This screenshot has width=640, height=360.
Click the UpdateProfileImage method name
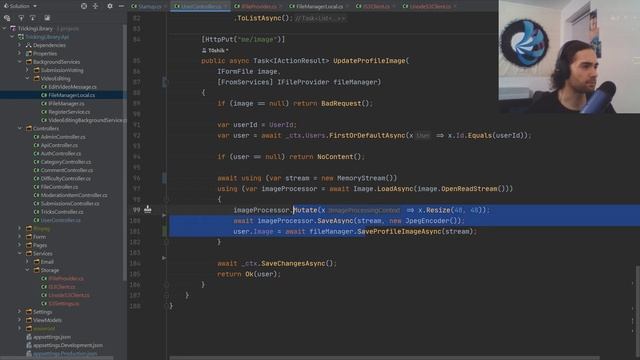(369, 61)
